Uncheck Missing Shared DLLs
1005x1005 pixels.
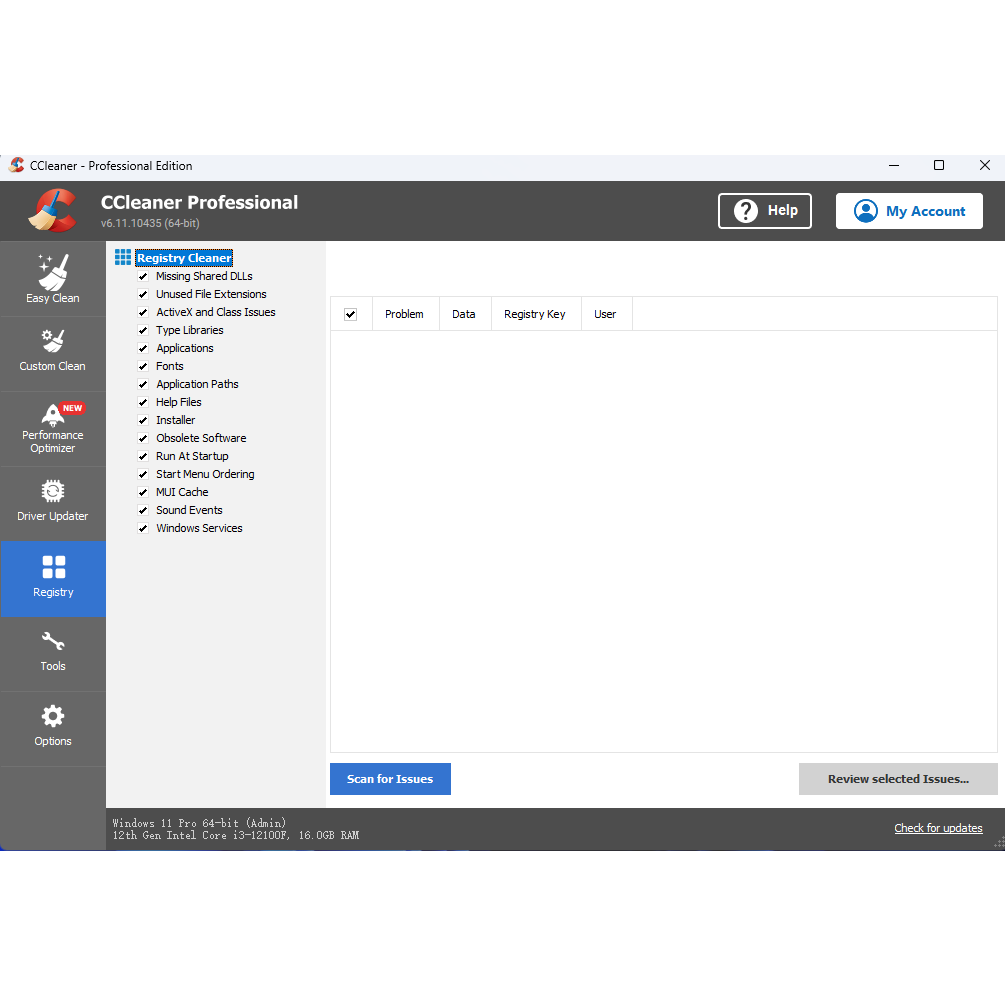coord(143,276)
